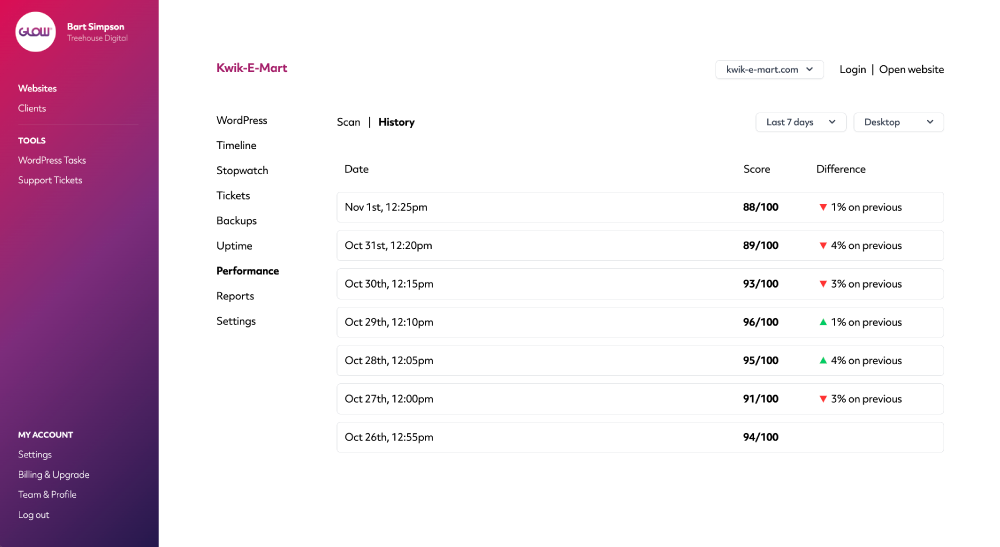Image resolution: width=1000 pixels, height=547 pixels.
Task: Go to Billing & Upgrade
Action: coord(54,474)
